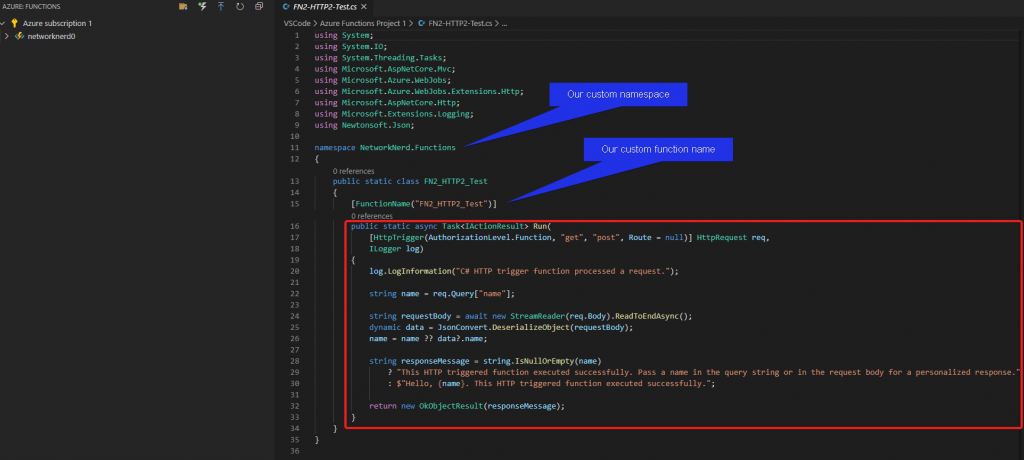Click the Create New Project folder icon

click(x=183, y=7)
